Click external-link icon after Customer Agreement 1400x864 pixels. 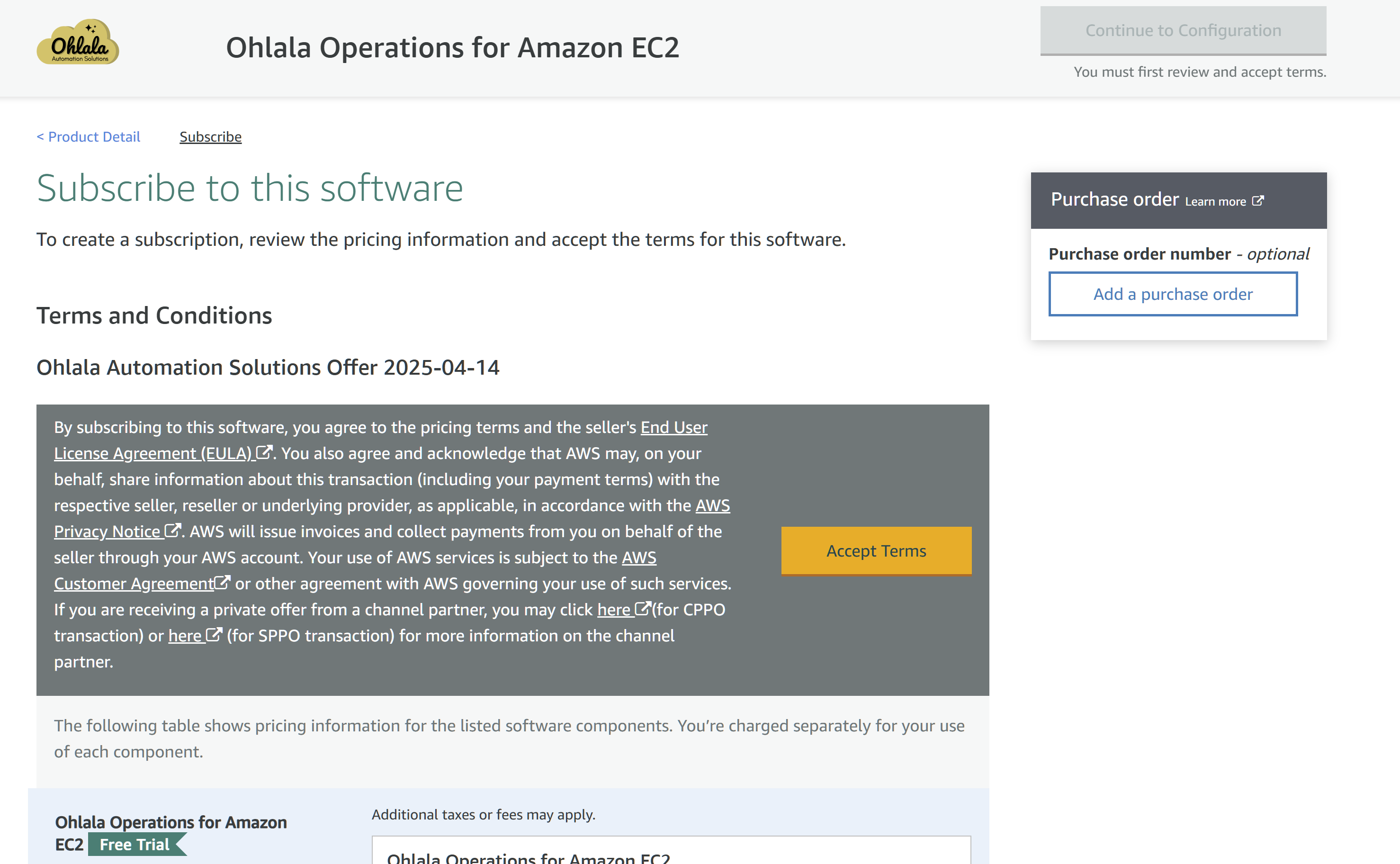[x=222, y=582]
